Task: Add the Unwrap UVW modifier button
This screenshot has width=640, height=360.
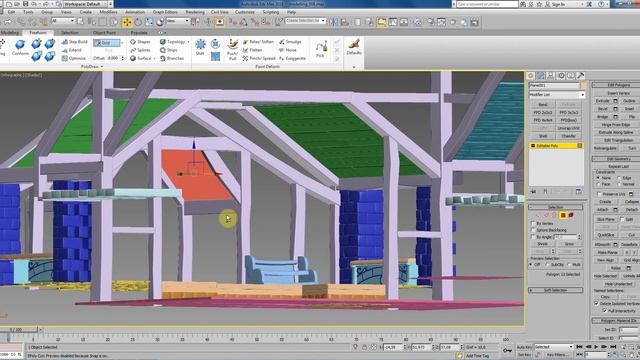Action: click(569, 128)
